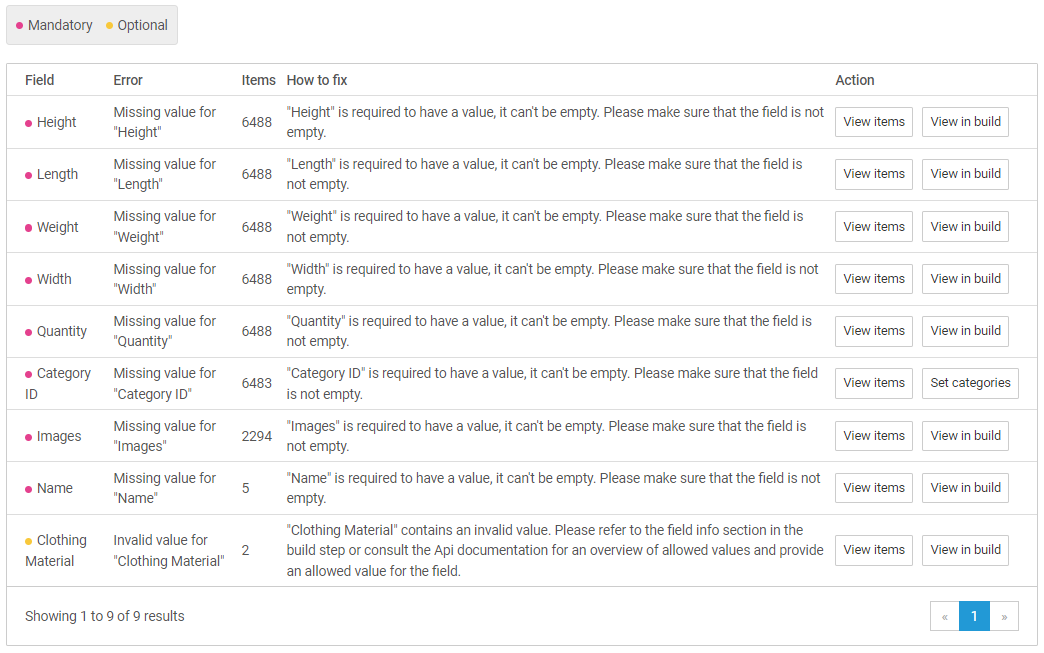The height and width of the screenshot is (653, 1044).
Task: Click View items for Length row
Action: point(873,174)
